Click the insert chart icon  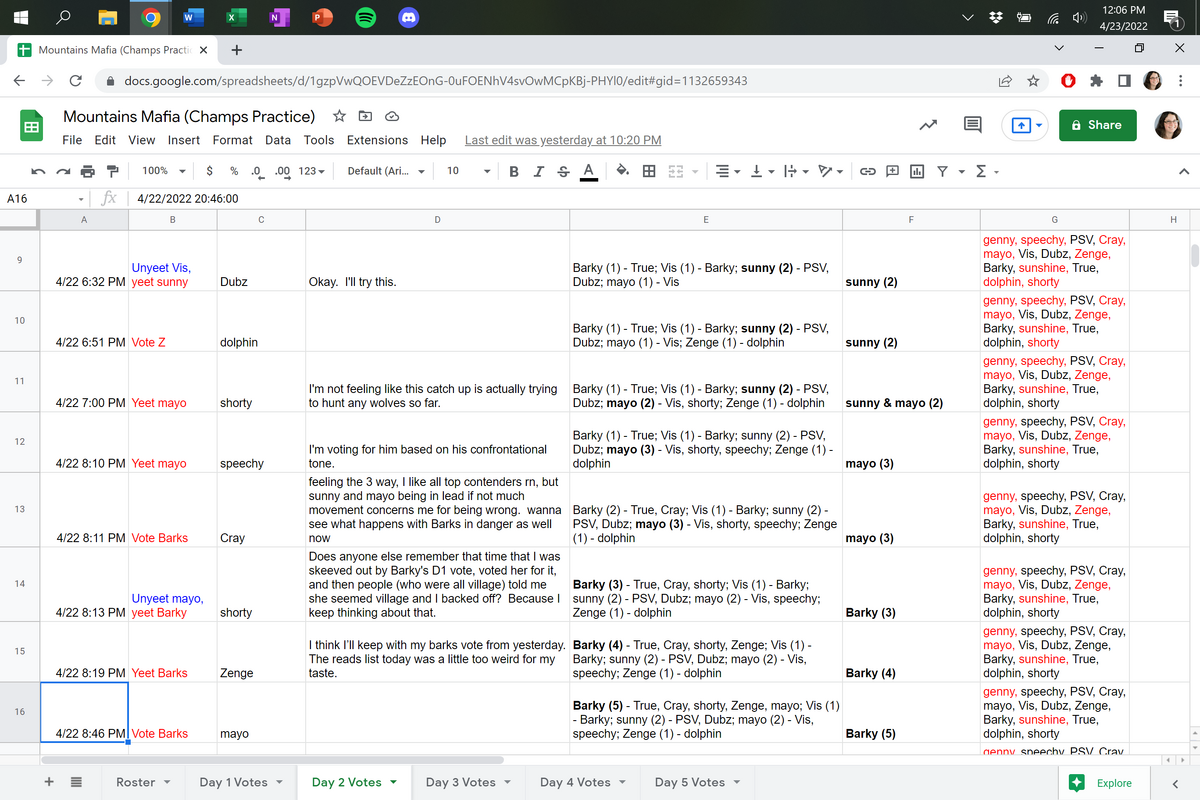(917, 171)
